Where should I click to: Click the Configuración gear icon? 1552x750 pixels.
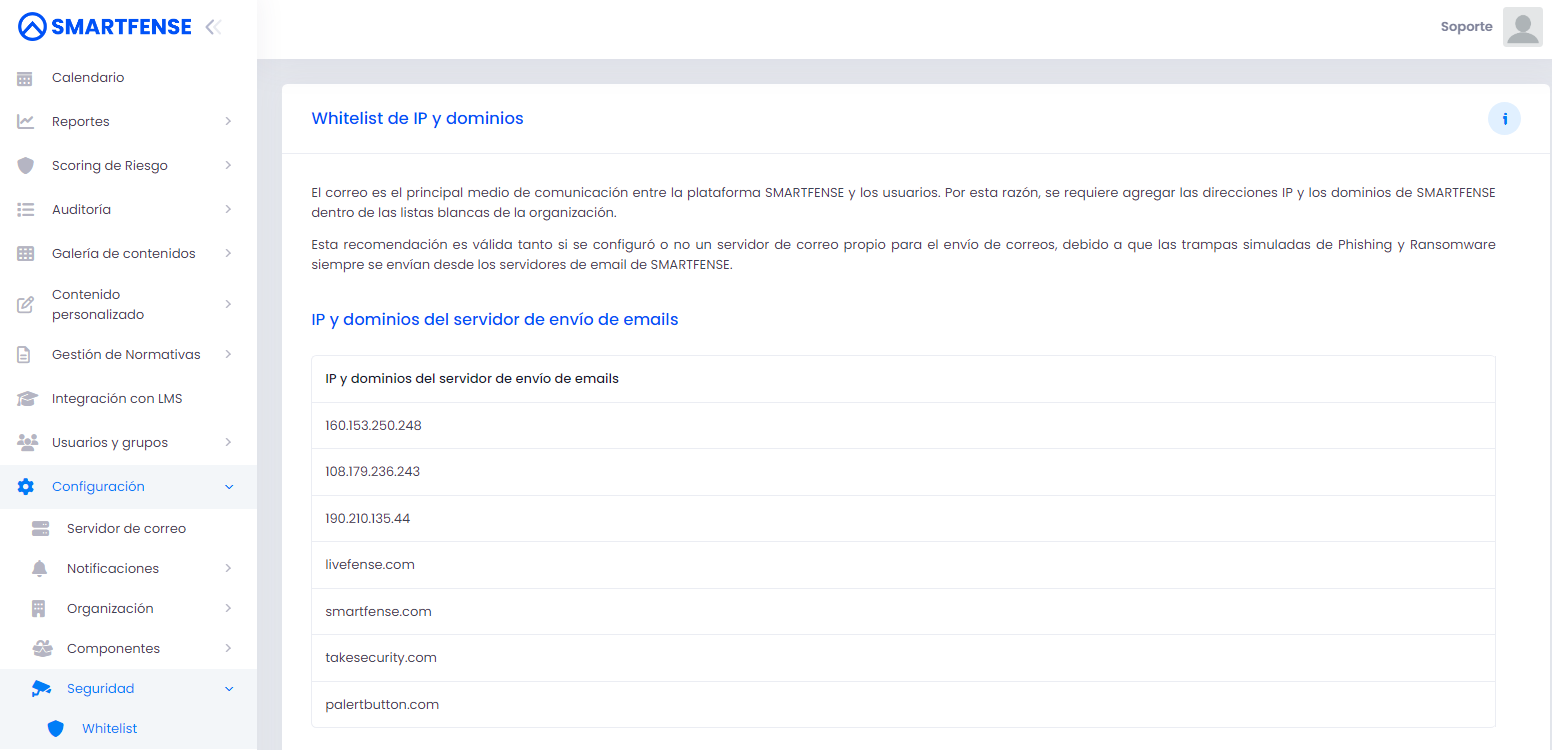[26, 487]
